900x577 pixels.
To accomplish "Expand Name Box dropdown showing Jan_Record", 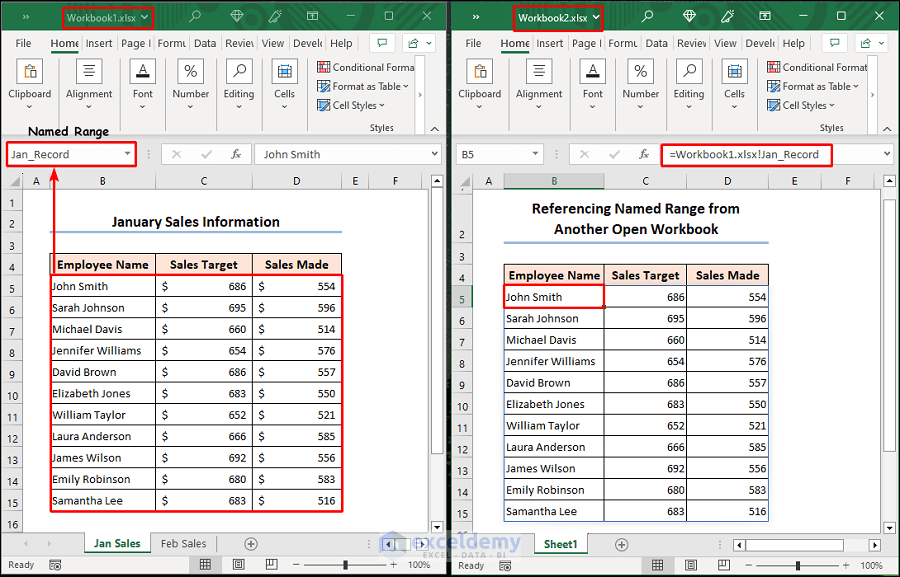I will [x=128, y=155].
